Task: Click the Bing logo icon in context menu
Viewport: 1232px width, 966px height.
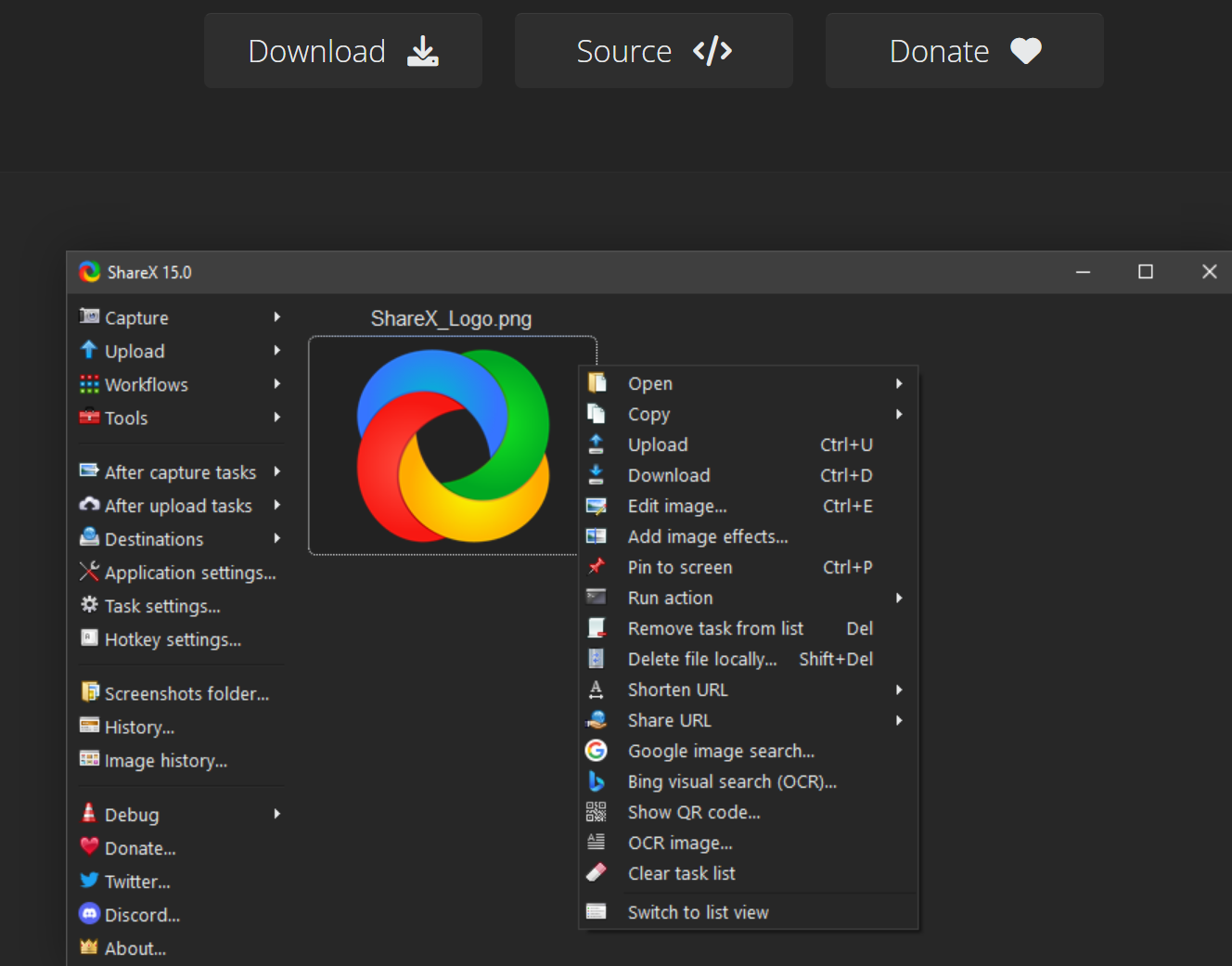Action: 597,781
